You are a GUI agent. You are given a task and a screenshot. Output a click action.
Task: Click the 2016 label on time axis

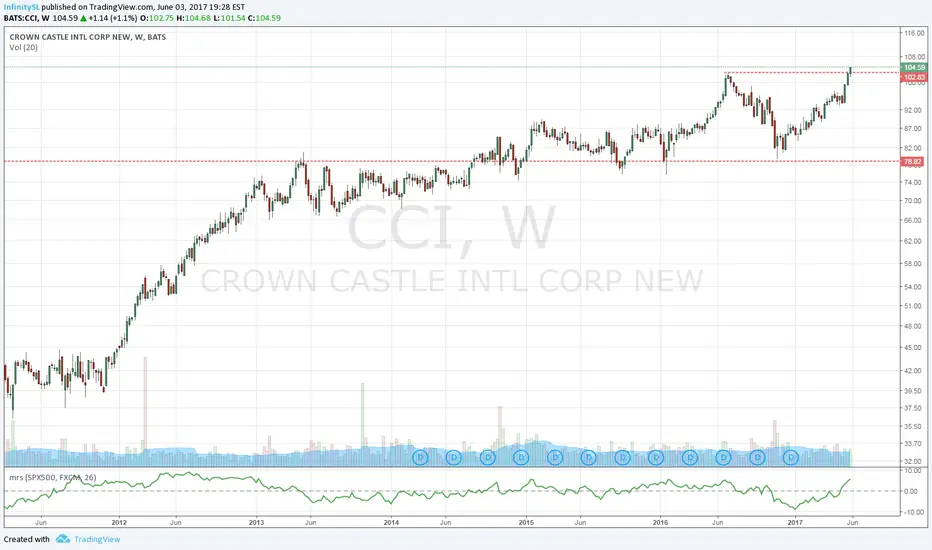pyautogui.click(x=660, y=523)
